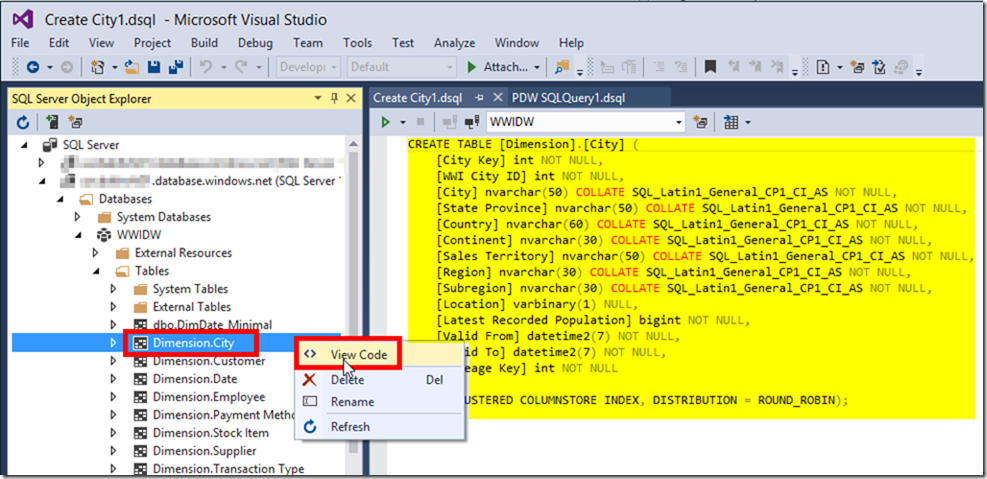Click the Undo toolbar icon
The image size is (987, 479).
click(206, 67)
